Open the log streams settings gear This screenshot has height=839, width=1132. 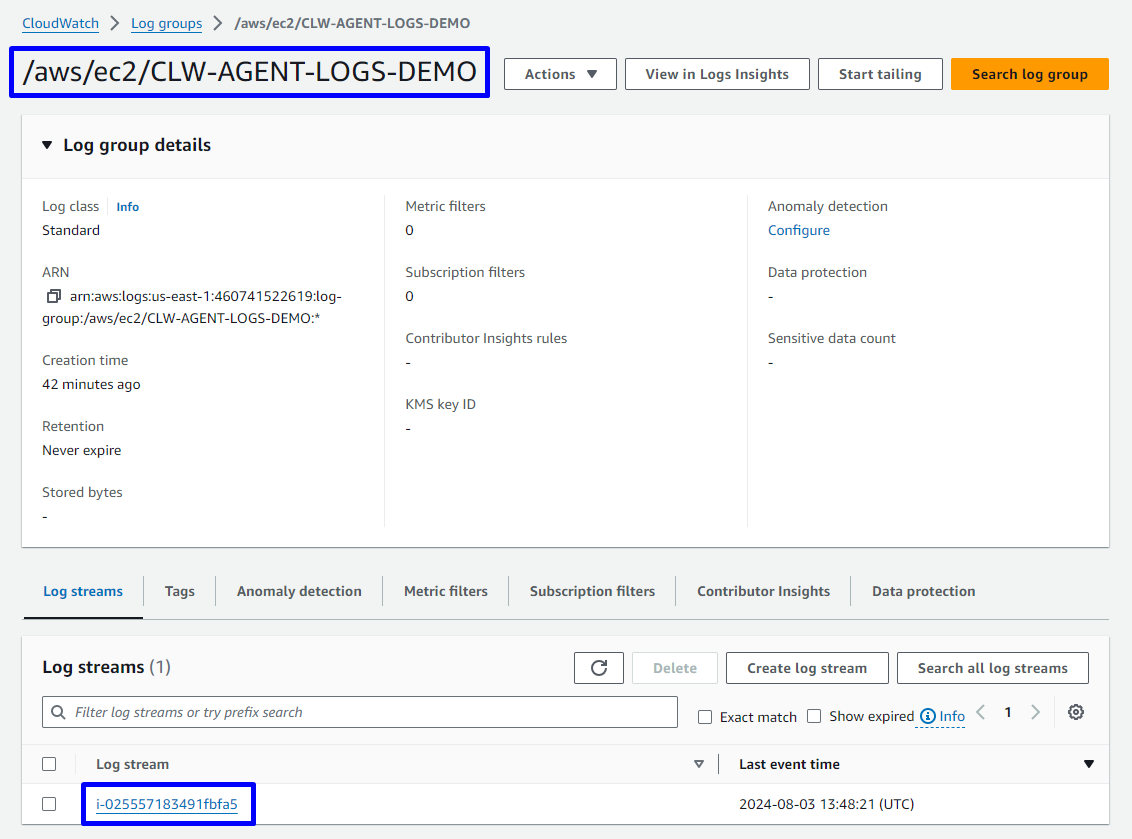click(1076, 712)
